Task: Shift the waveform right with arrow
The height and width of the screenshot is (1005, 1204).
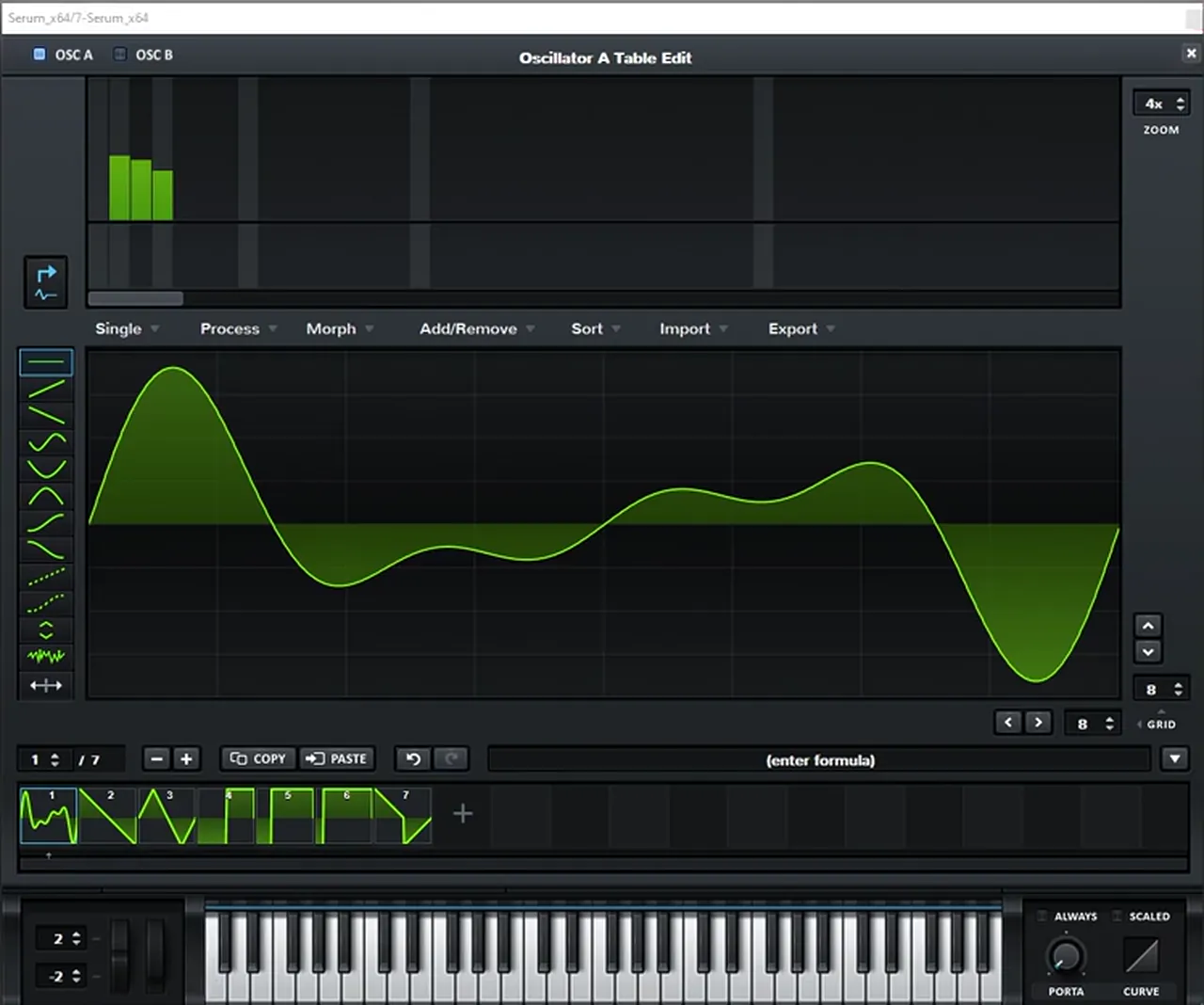Action: tap(1038, 723)
